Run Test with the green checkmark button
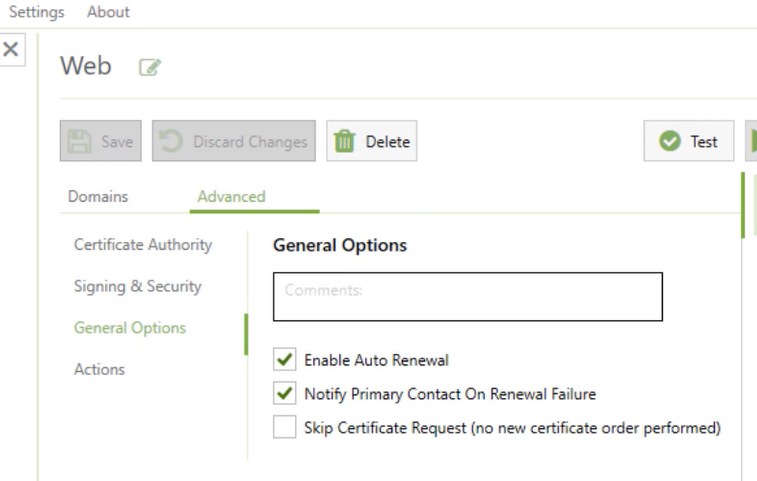Screen dimensions: 757x481 pyautogui.click(x=689, y=141)
